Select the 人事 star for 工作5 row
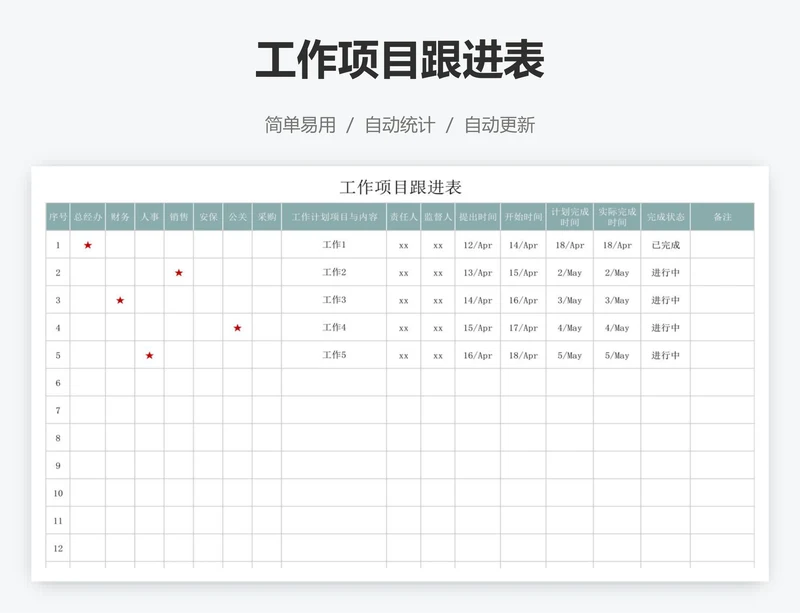 [x=150, y=354]
